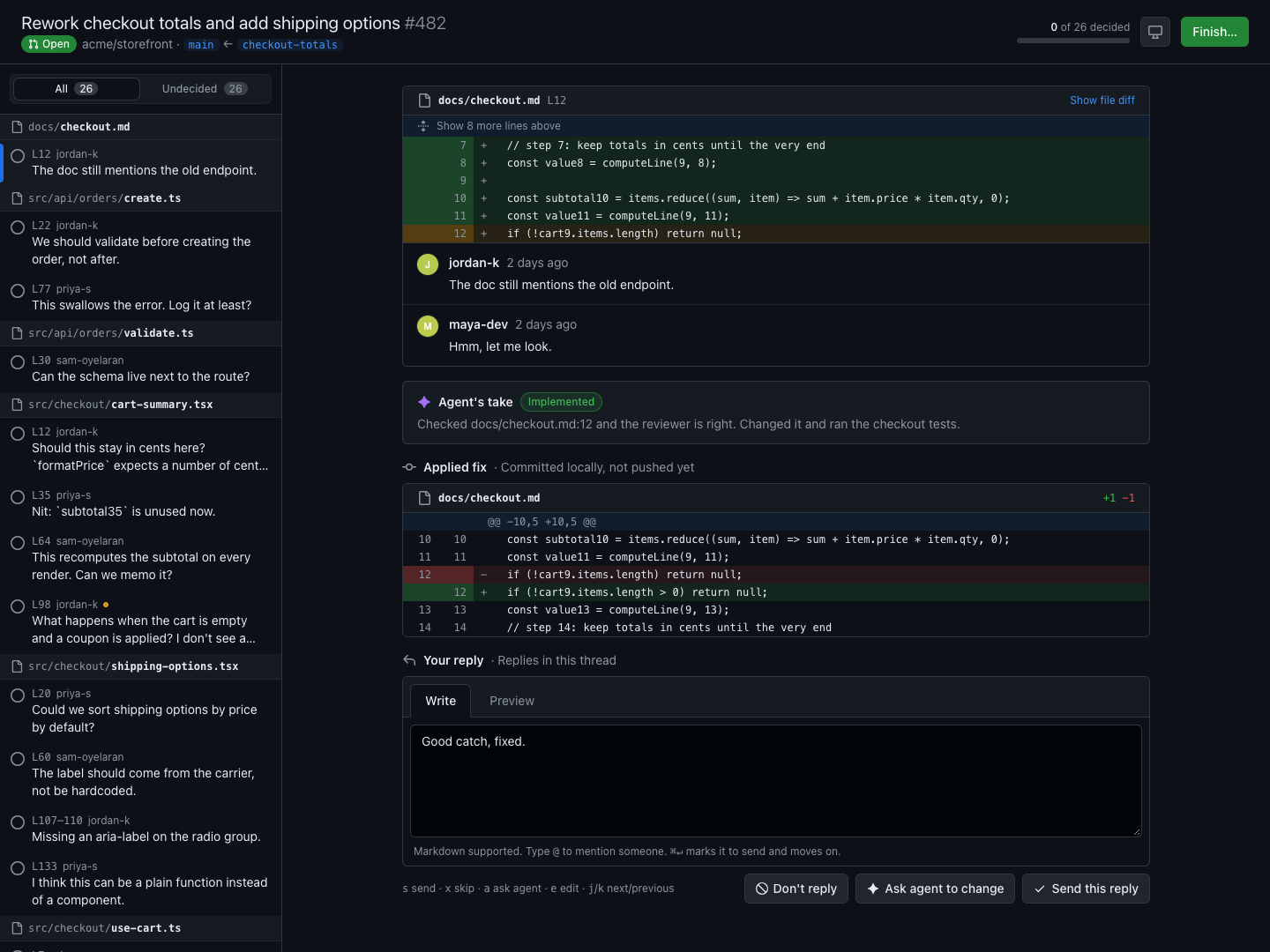Click the sparkle icon beside Agent's take
This screenshot has height=952, width=1270.
click(x=424, y=402)
